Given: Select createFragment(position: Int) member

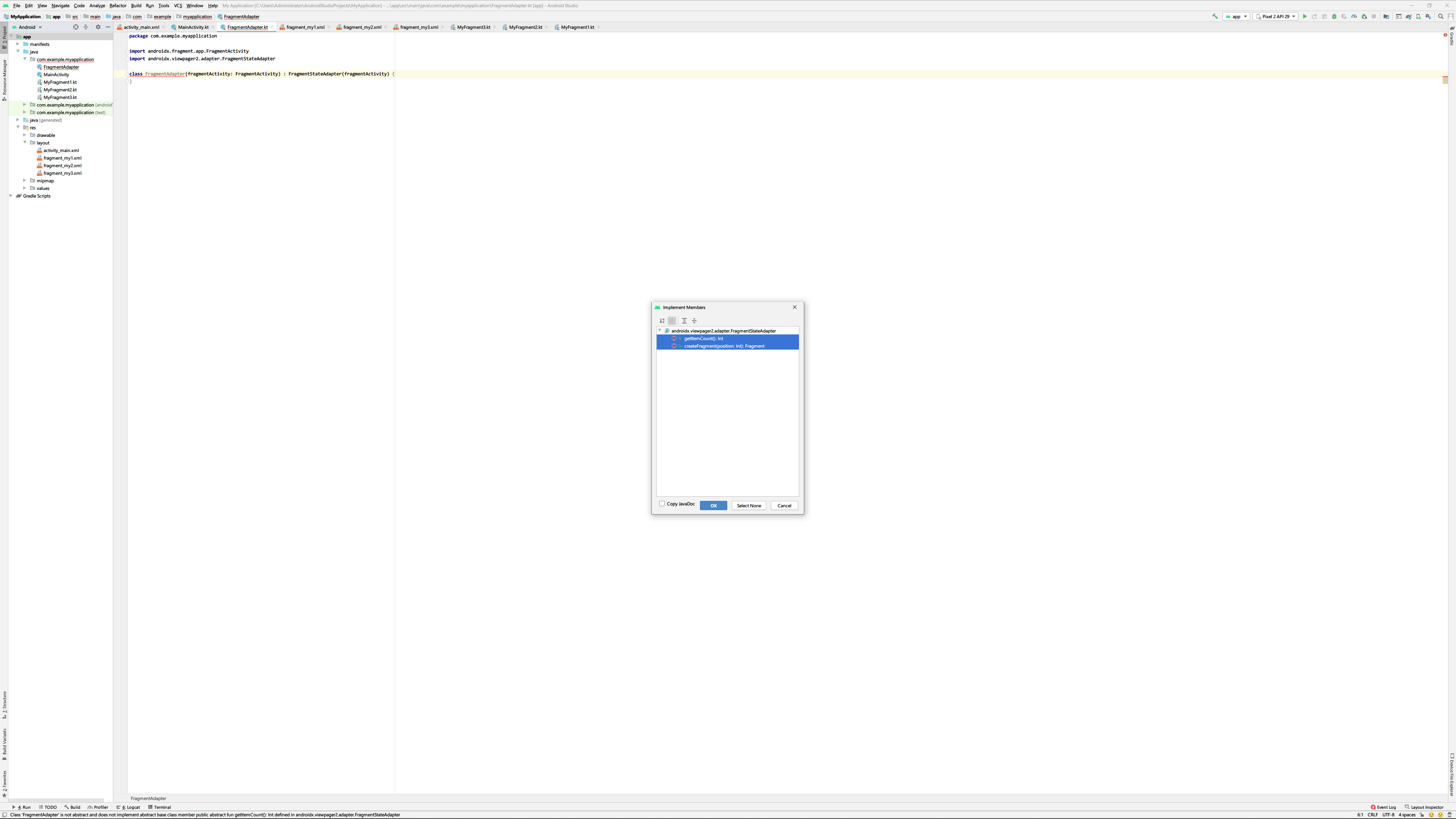Looking at the screenshot, I should pos(723,346).
